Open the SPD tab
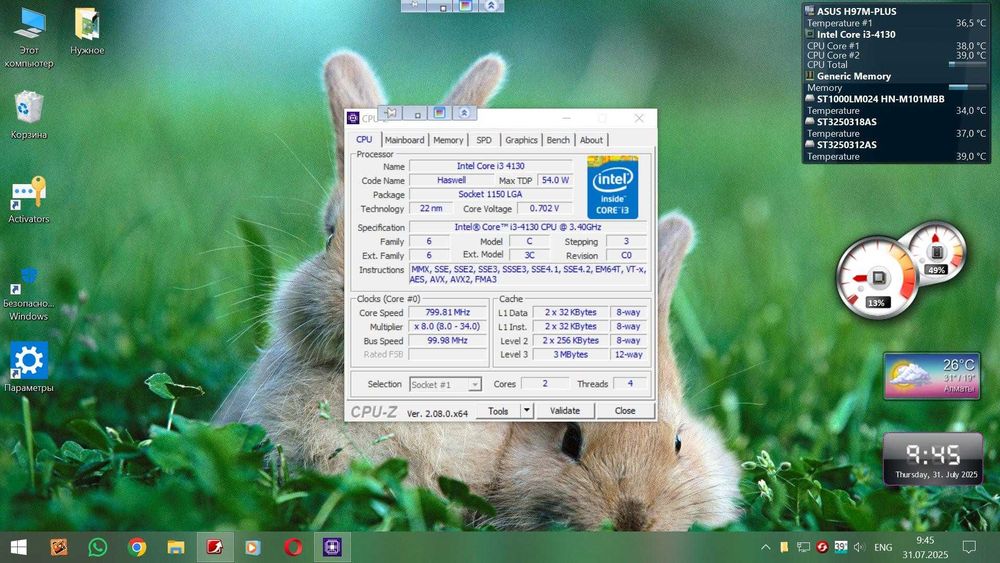Image resolution: width=1000 pixels, height=563 pixels. (x=484, y=140)
